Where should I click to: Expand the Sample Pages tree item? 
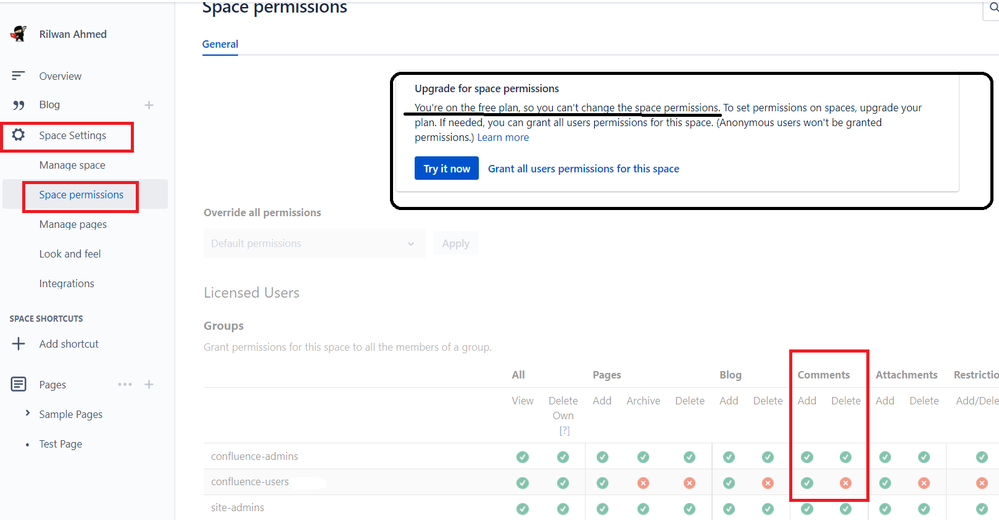tap(27, 414)
